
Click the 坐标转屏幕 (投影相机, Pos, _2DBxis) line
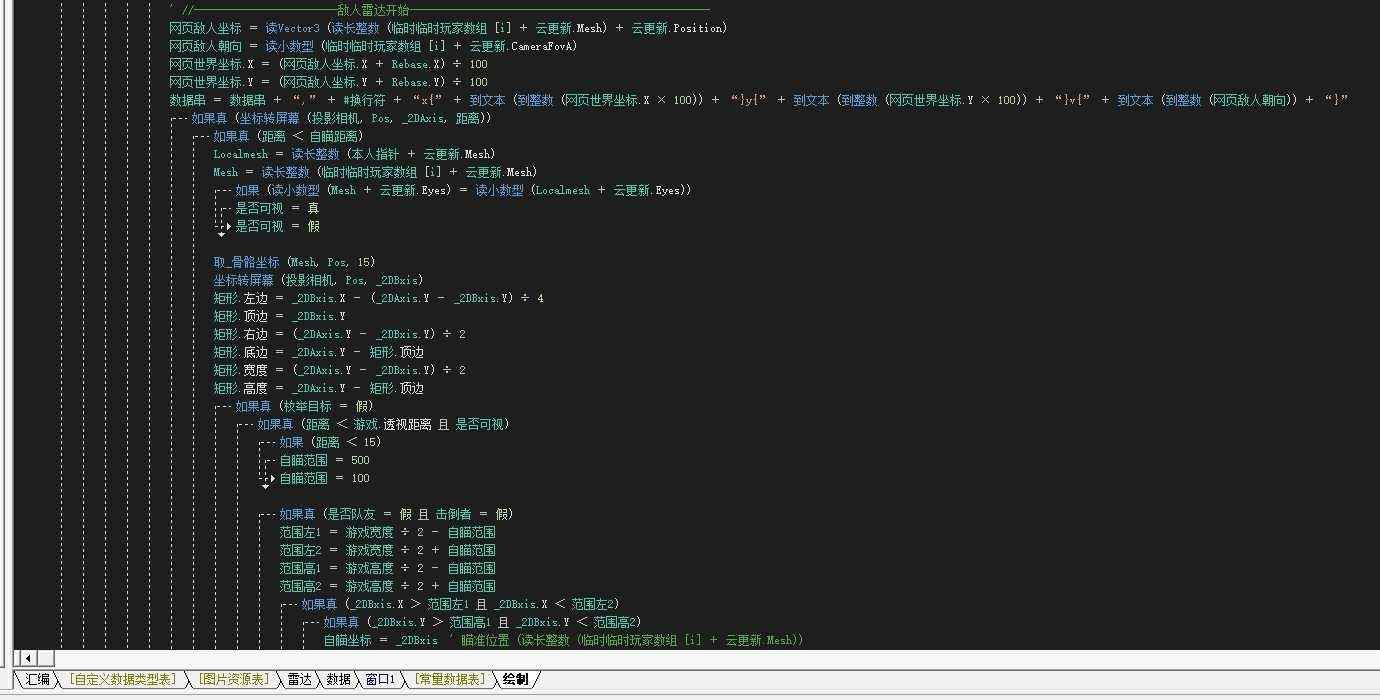tap(317, 280)
